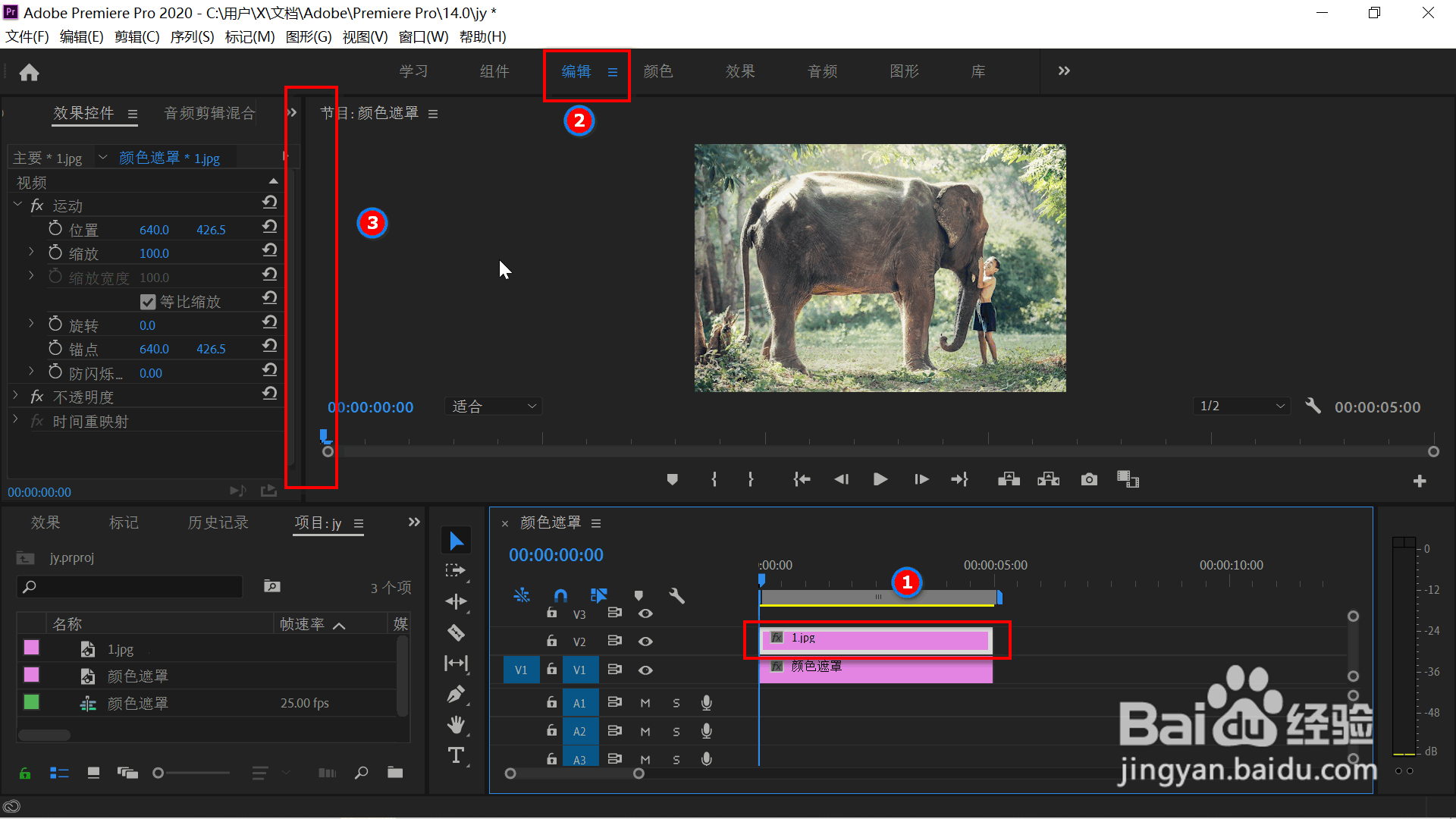
Task: Expand the 不透明度 opacity effect
Action: tap(15, 396)
